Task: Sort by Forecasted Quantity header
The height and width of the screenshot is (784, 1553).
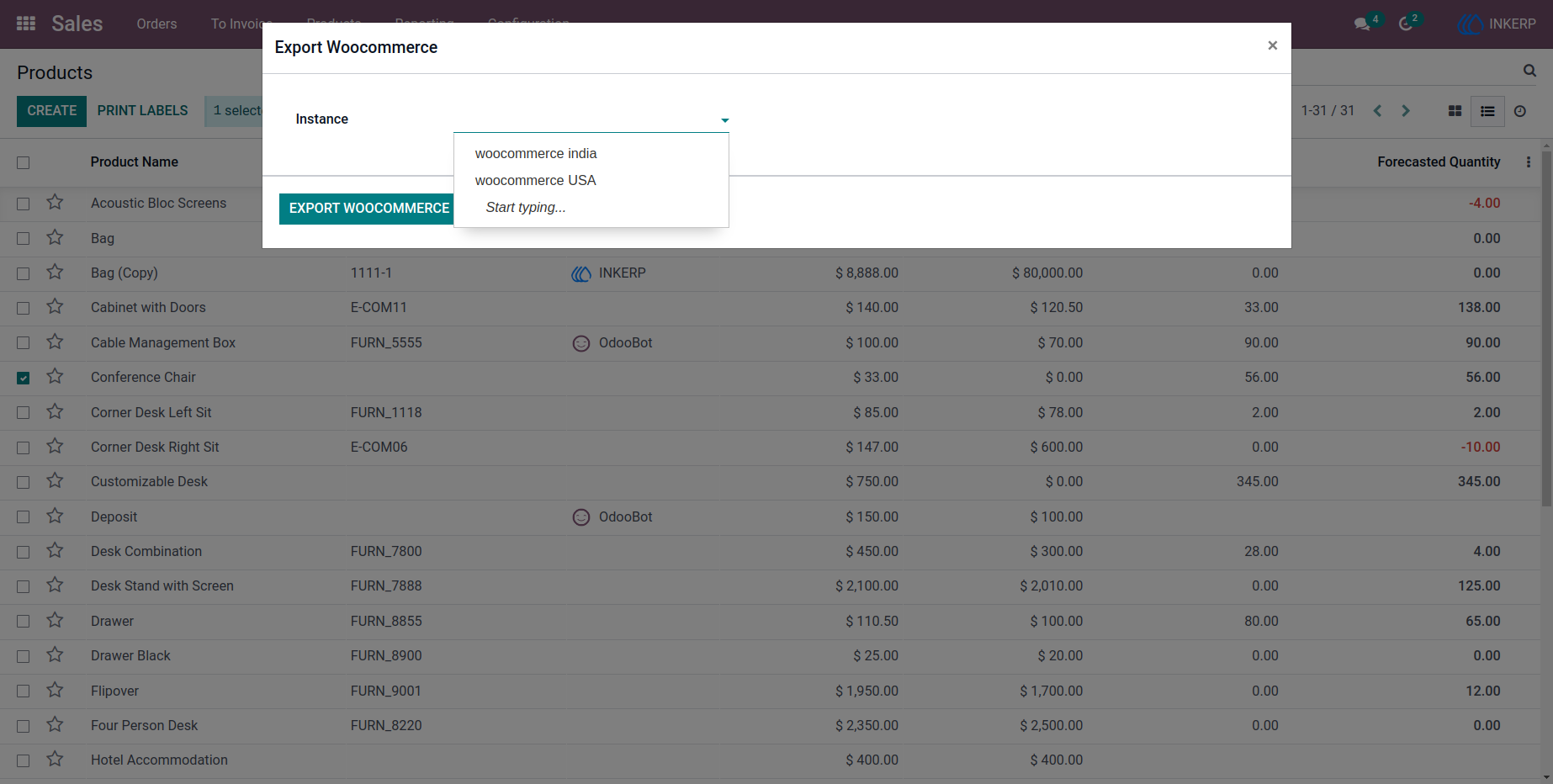Action: [1439, 162]
